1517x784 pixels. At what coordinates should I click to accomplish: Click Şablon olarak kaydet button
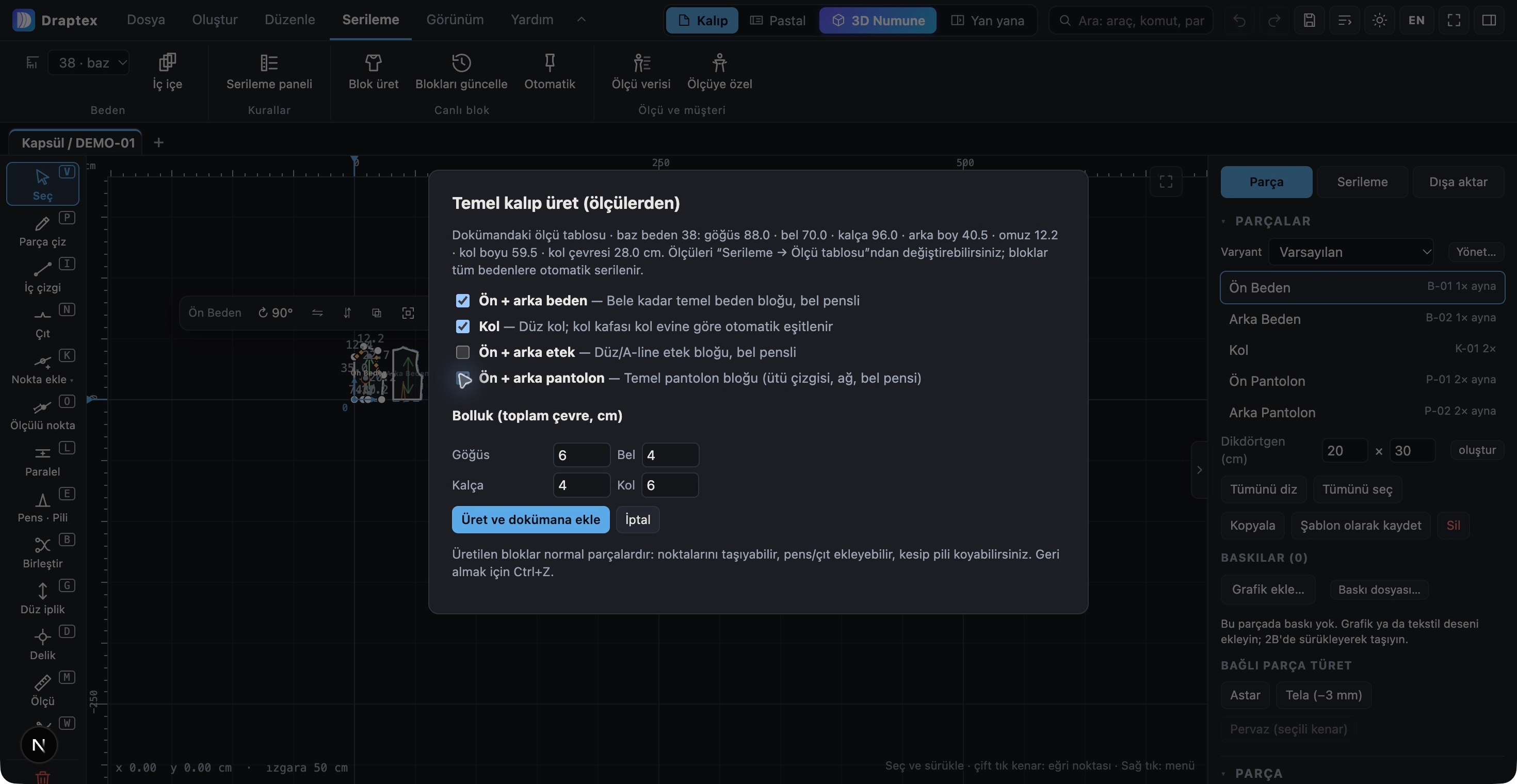1360,525
